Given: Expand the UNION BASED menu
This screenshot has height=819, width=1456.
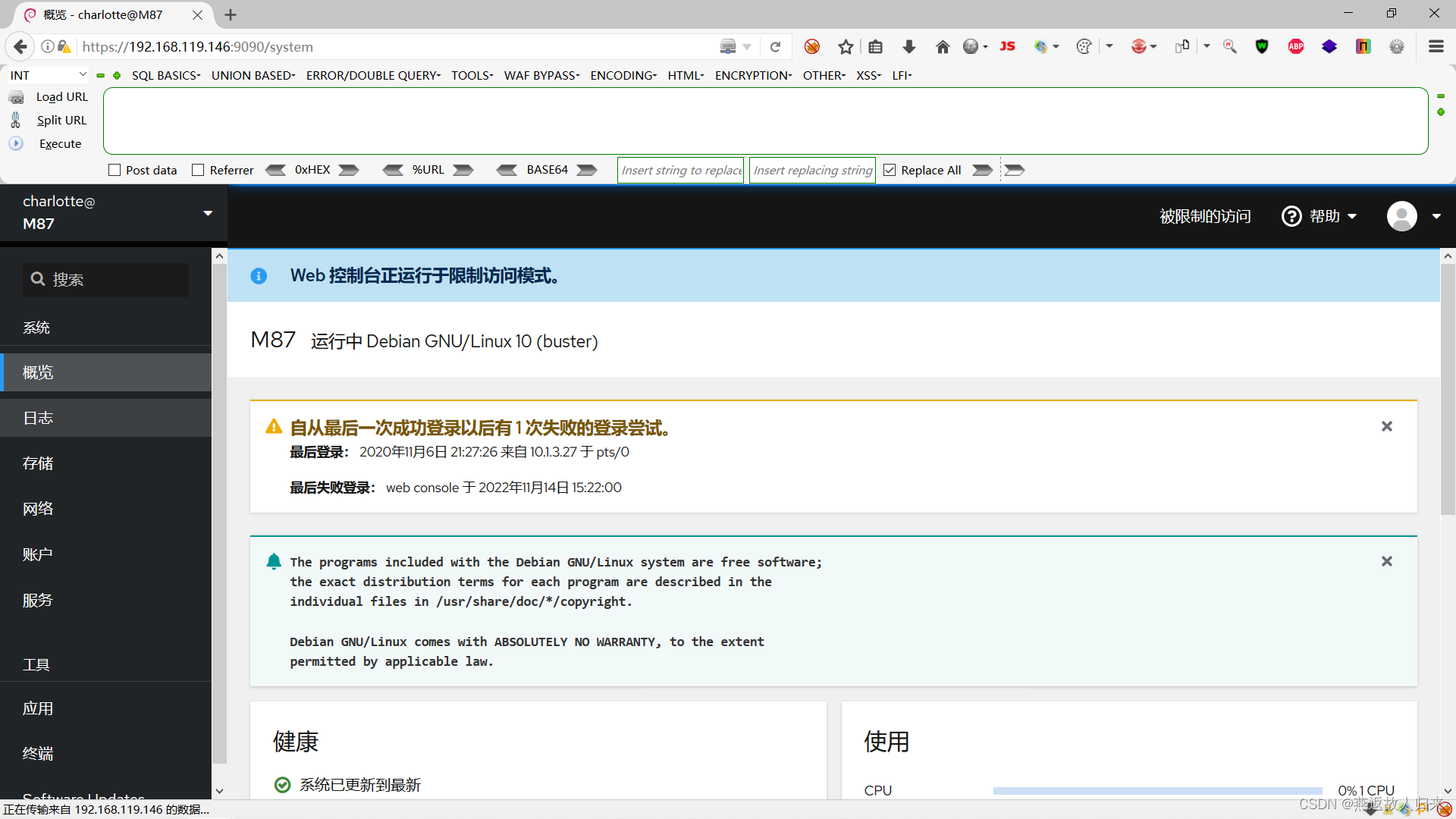Looking at the screenshot, I should coord(253,75).
